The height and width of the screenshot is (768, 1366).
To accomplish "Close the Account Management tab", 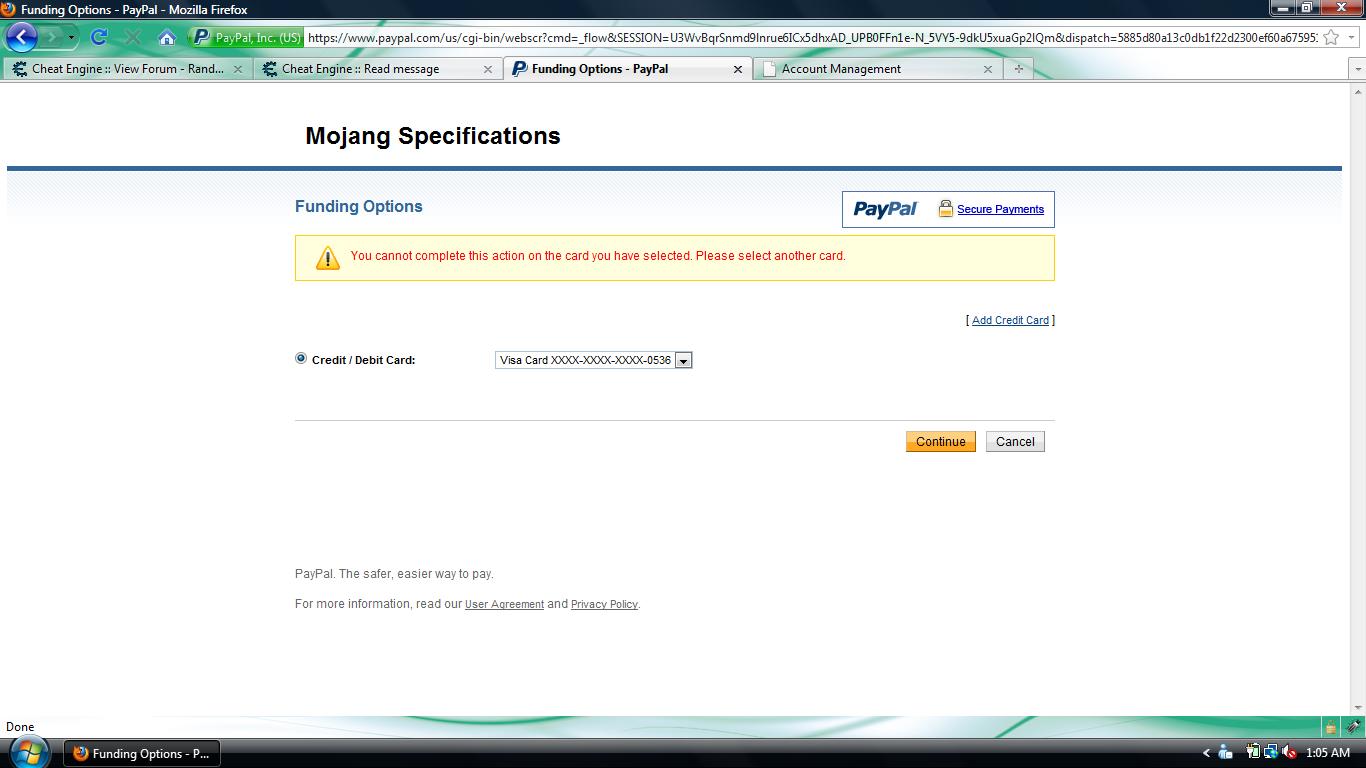I will (x=988, y=69).
